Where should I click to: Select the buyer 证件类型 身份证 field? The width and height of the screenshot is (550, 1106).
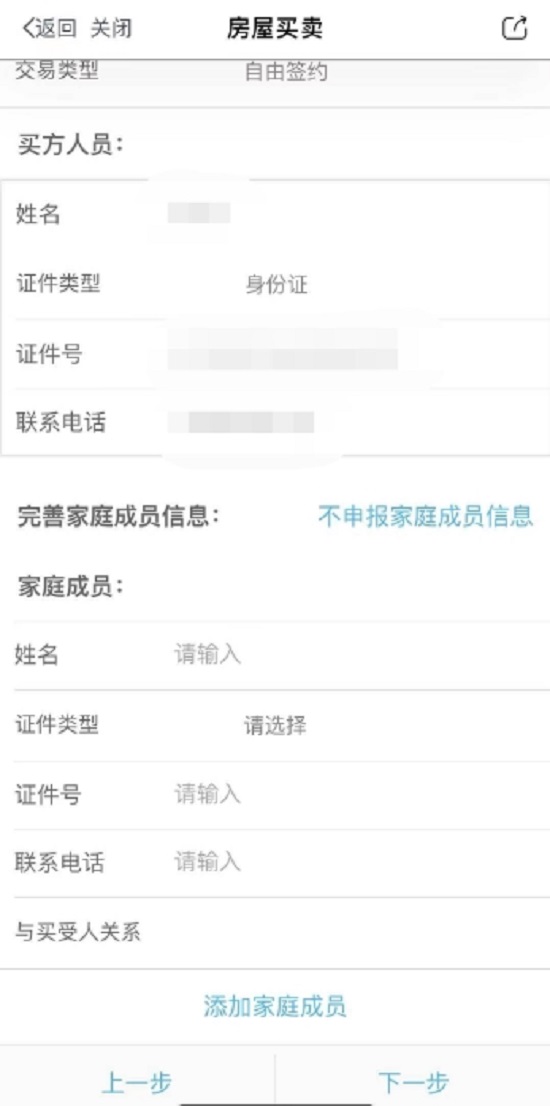point(276,284)
